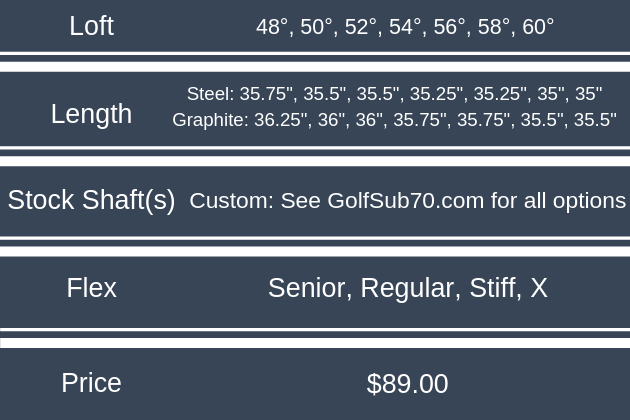Pick the X flex option
The image size is (630, 420).
point(539,289)
